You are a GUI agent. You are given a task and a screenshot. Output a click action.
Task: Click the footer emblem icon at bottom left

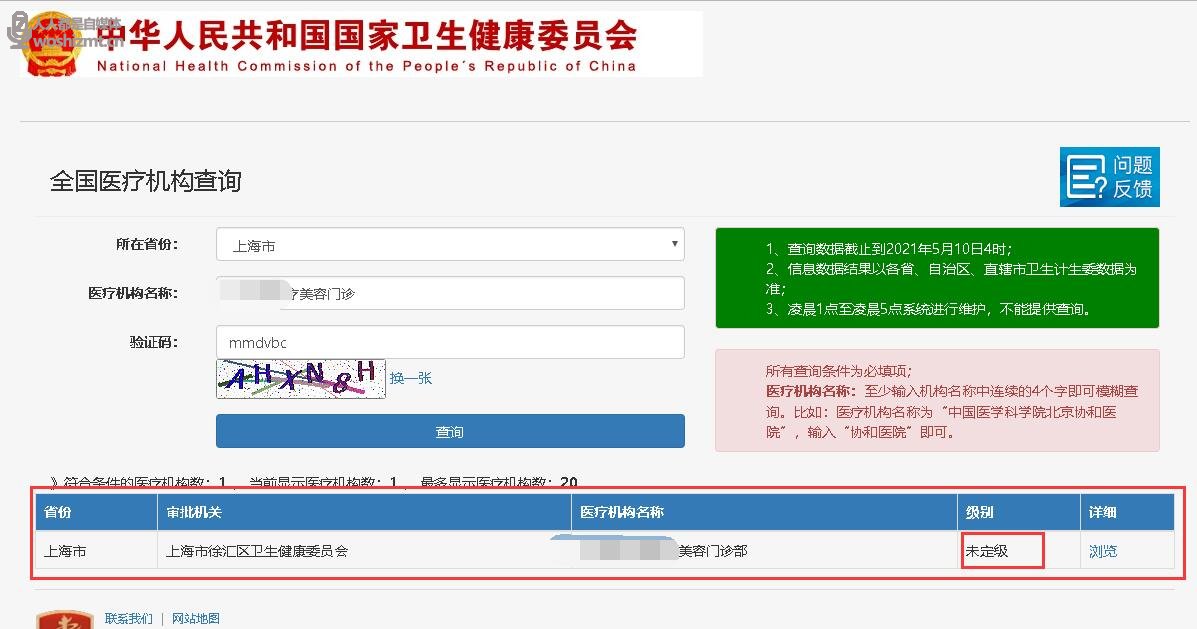pyautogui.click(x=64, y=620)
